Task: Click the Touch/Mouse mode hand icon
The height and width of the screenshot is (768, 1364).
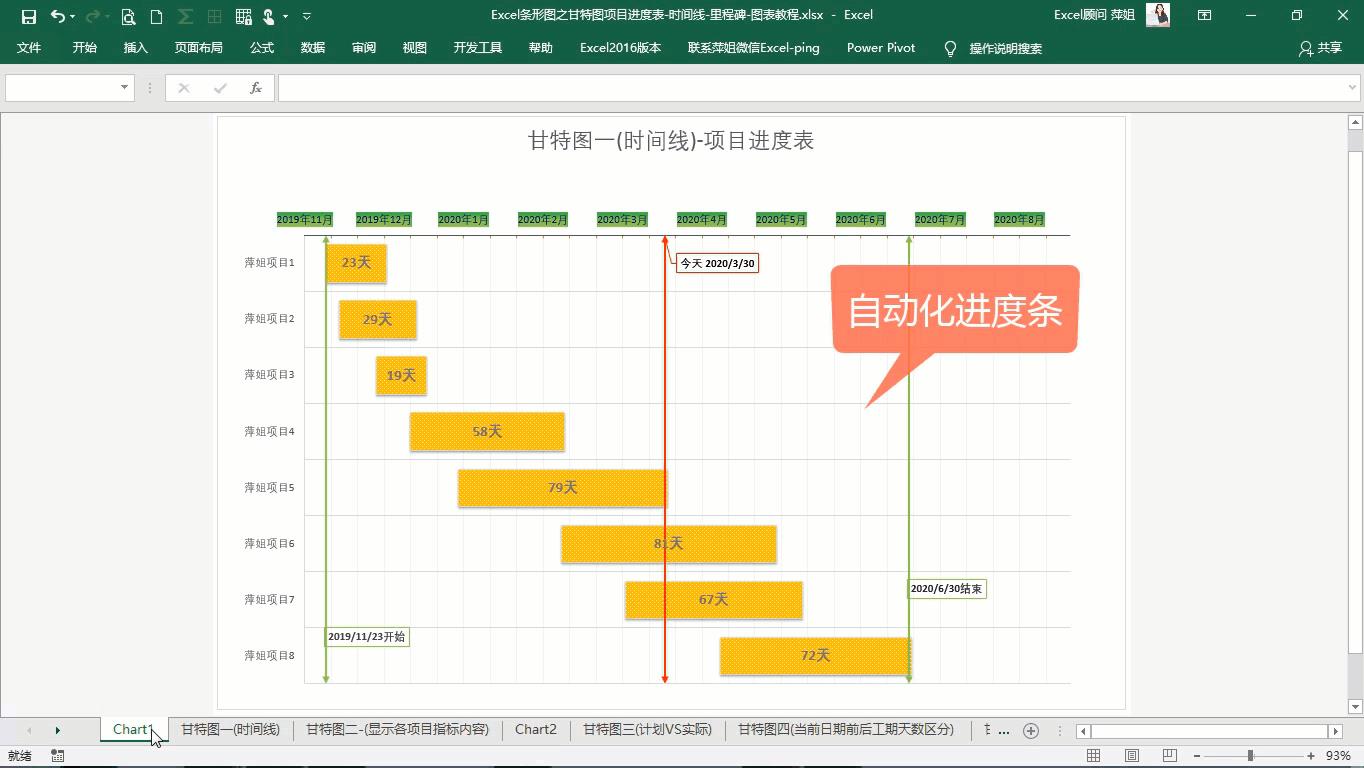Action: tap(269, 16)
